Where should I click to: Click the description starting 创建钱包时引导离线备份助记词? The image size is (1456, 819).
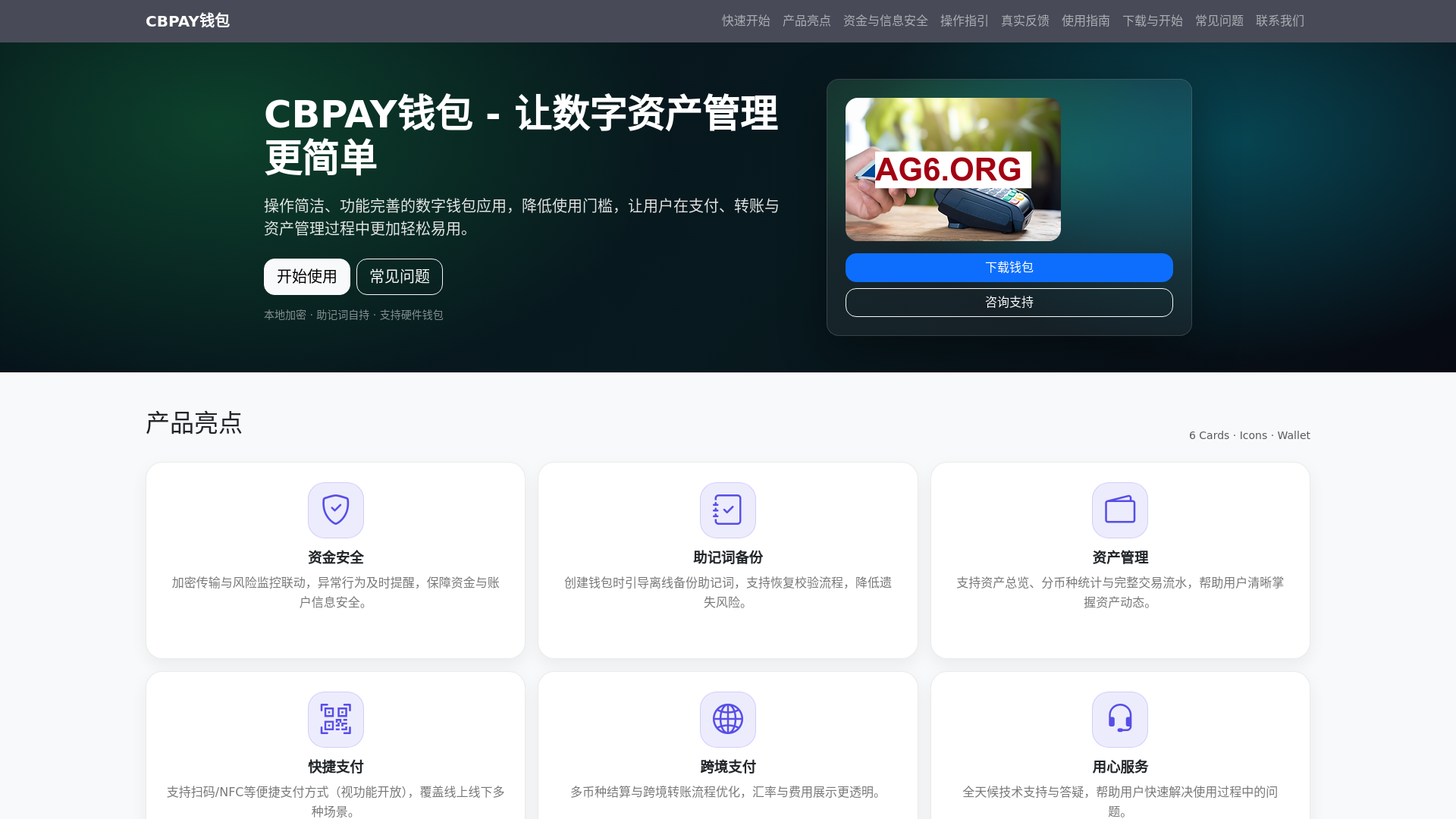point(728,592)
